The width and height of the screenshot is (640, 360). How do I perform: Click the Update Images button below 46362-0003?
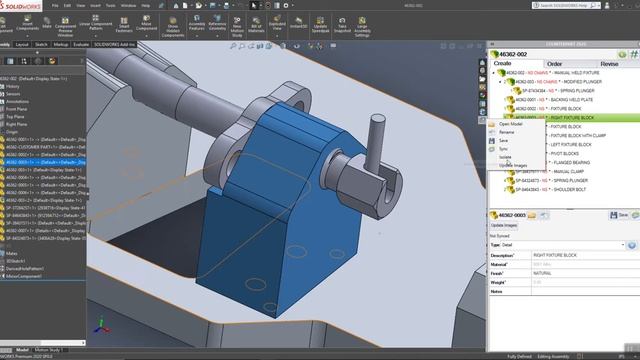504,225
